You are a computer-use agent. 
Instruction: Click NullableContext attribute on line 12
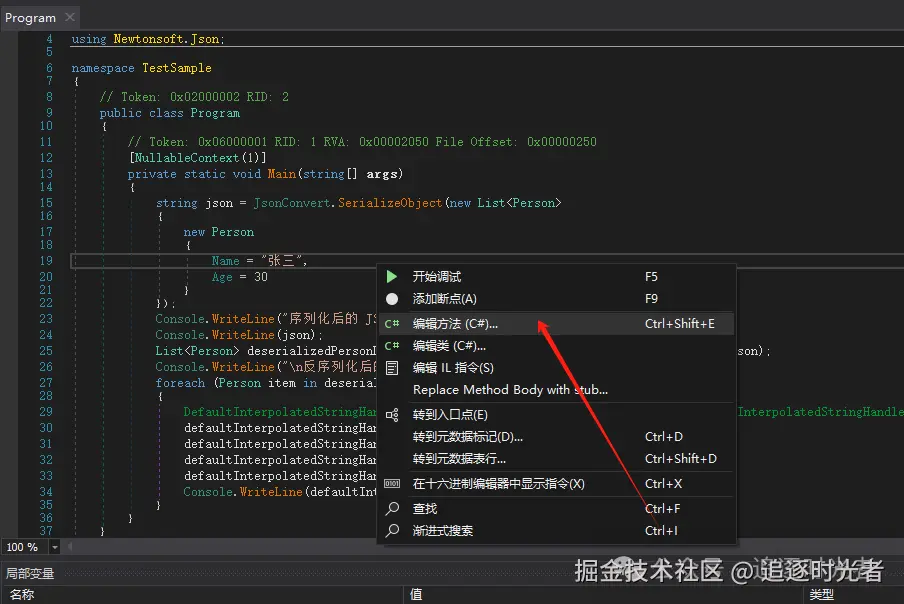(187, 158)
